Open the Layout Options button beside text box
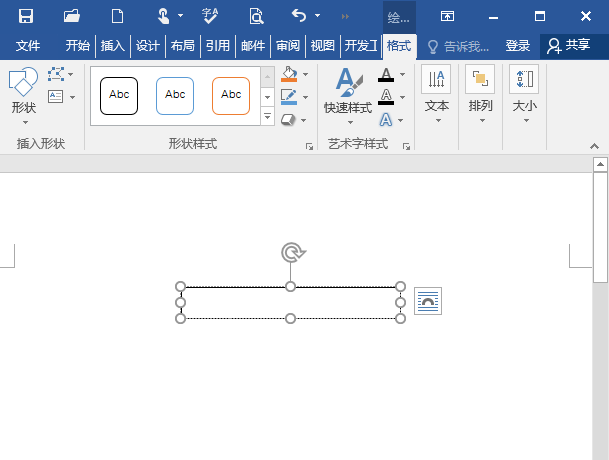Screen dimensions: 609x460 (x=428, y=301)
